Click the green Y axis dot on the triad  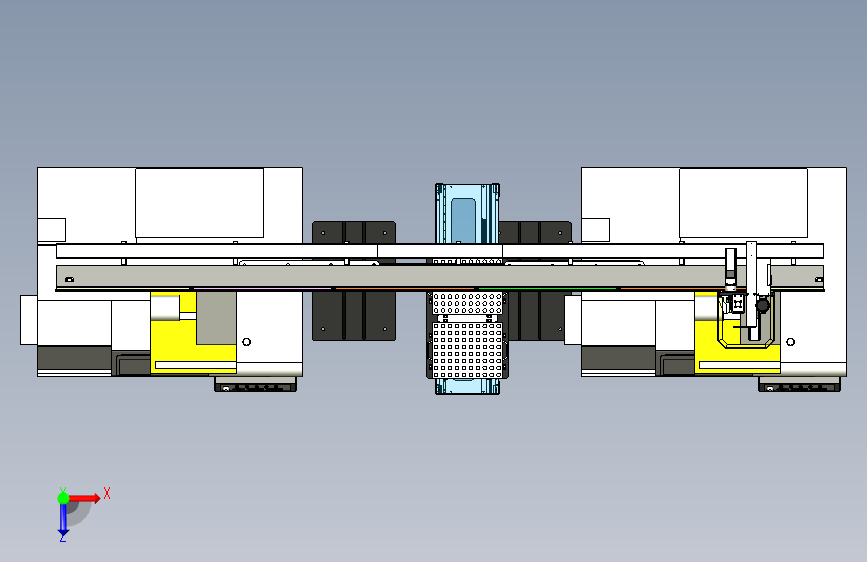coord(63,498)
